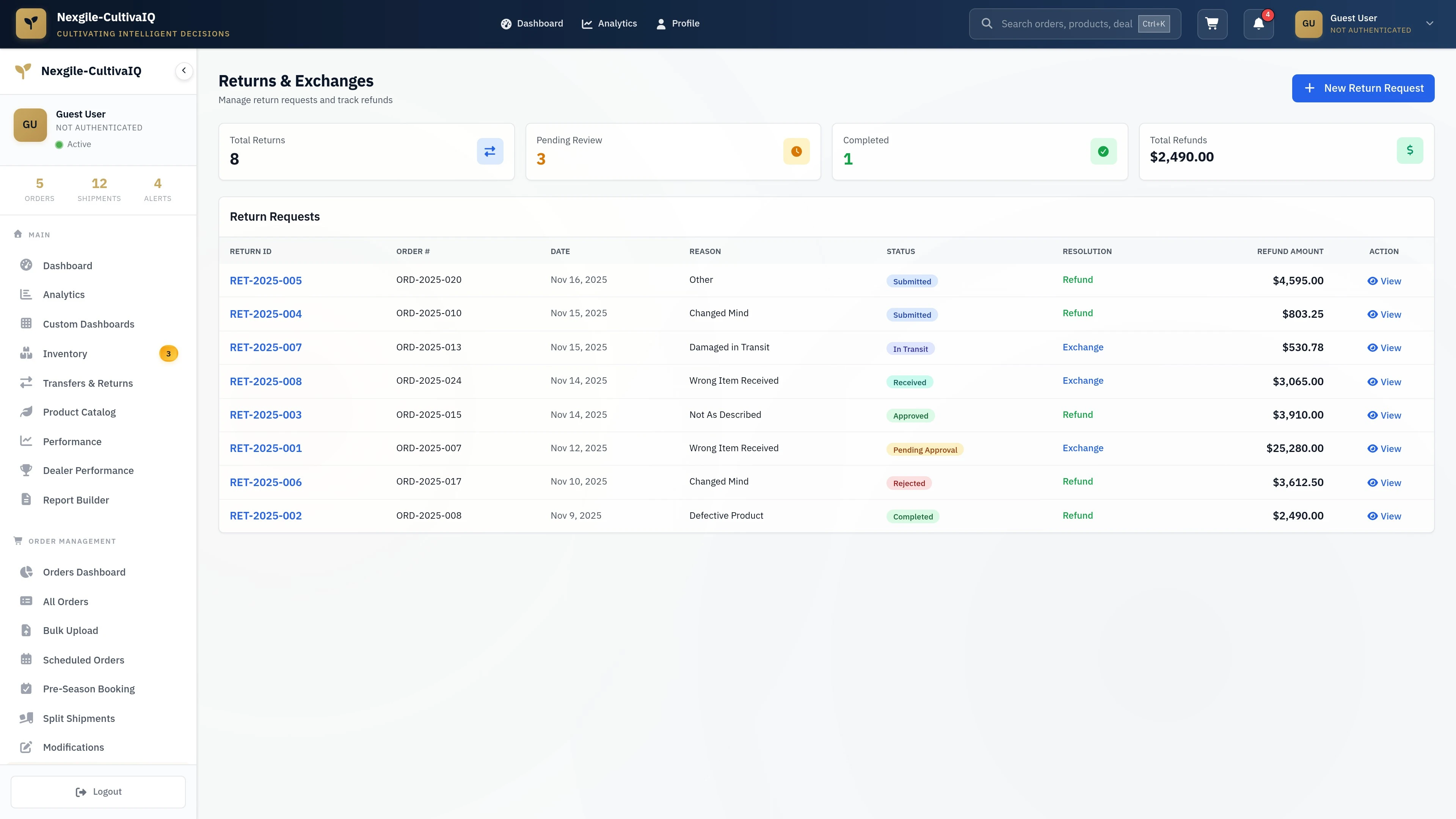Click the search orders input field
Image resolution: width=1456 pixels, height=819 pixels.
point(1074,24)
